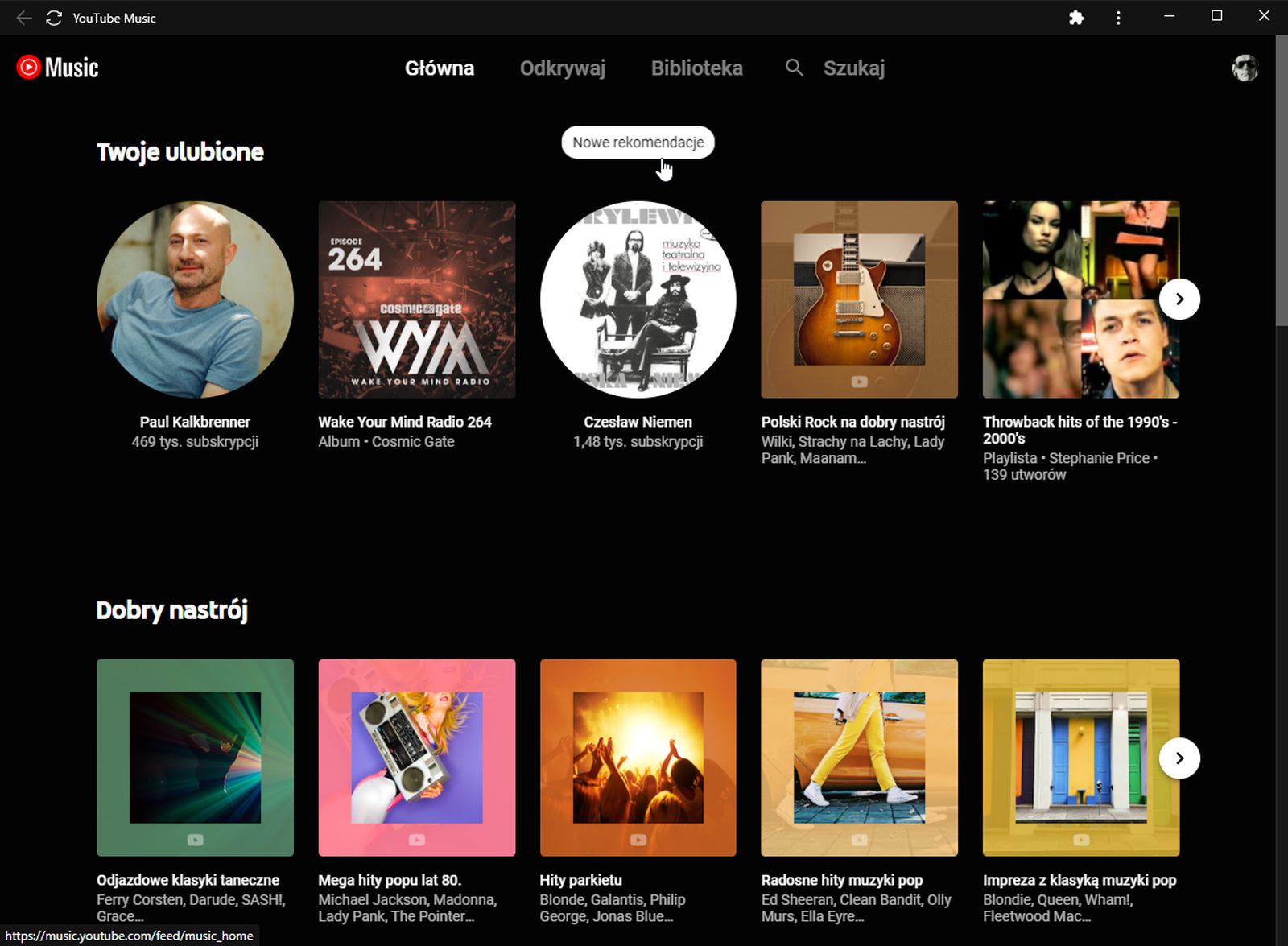Click Wake Your Mind Radio 264 cover
The width and height of the screenshot is (1288, 946).
417,299
